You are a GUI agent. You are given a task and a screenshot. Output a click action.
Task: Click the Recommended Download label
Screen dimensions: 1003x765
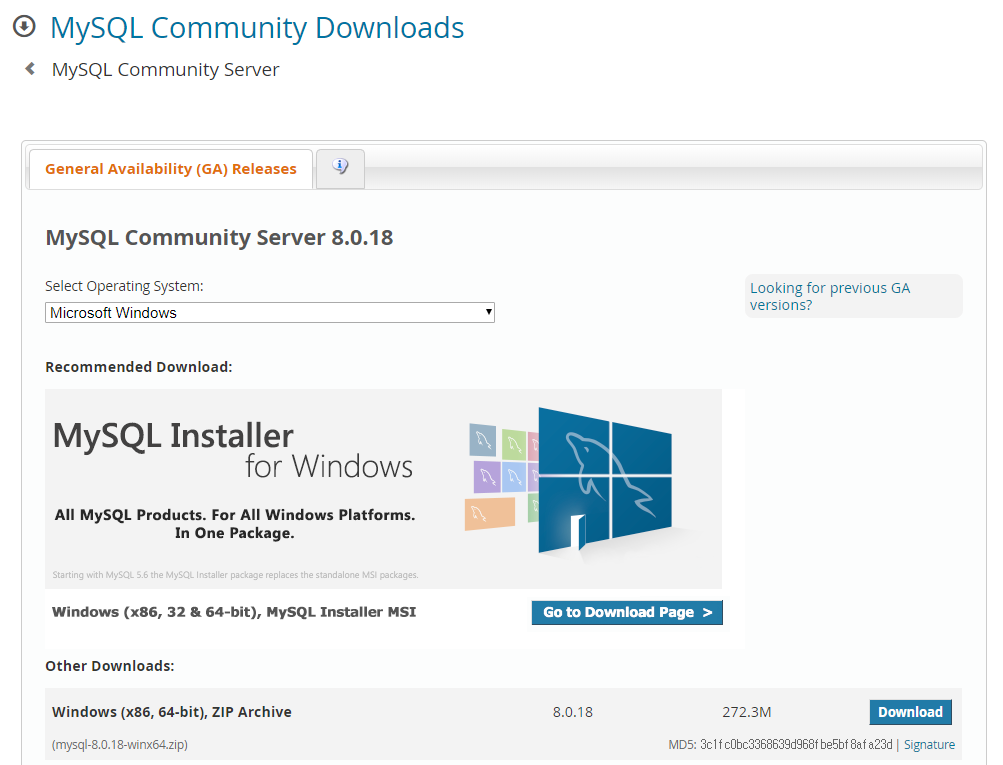click(x=139, y=367)
